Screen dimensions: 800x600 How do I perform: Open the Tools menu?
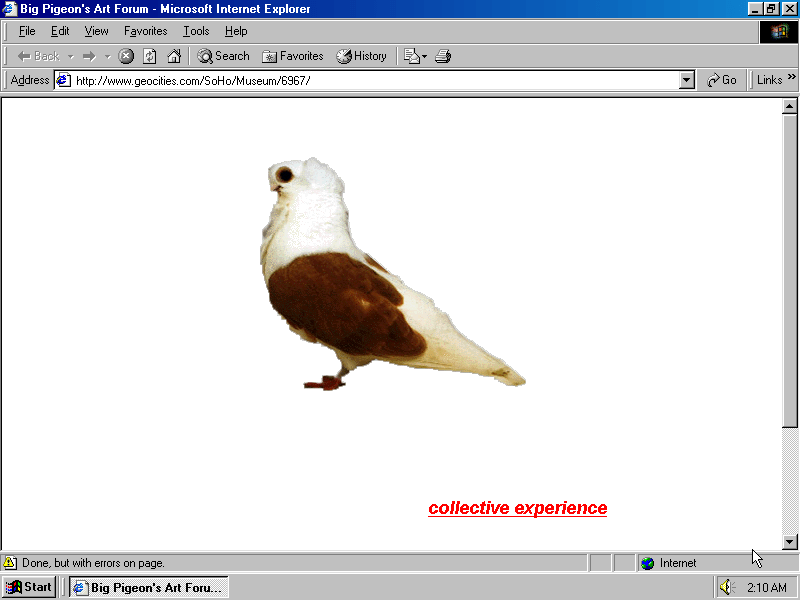pos(196,31)
